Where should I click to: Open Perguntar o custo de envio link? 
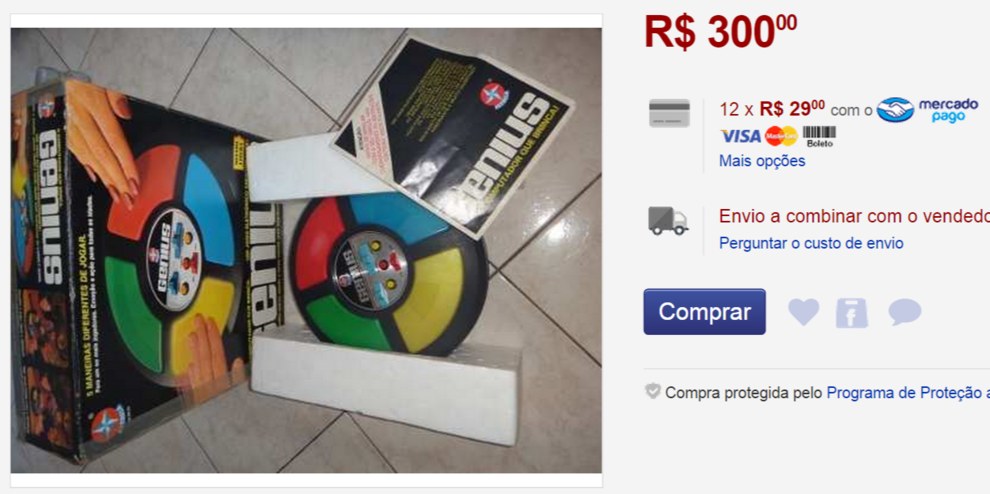[811, 243]
